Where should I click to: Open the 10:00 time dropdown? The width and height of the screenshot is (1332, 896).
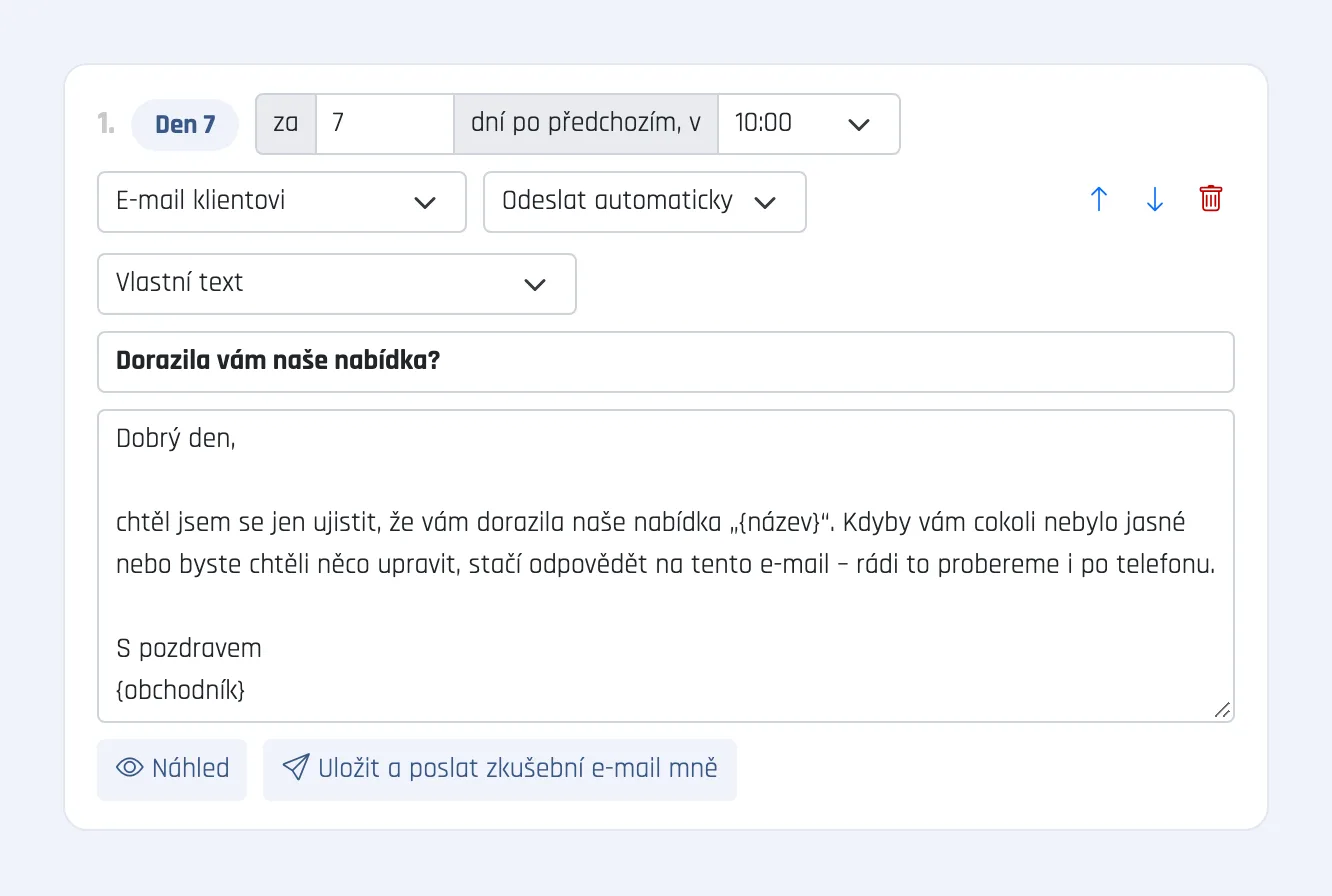809,124
